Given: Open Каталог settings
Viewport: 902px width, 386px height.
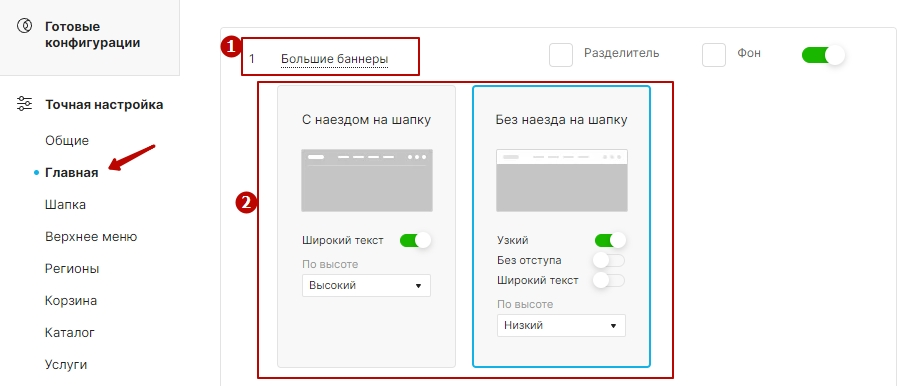Looking at the screenshot, I should pos(70,333).
